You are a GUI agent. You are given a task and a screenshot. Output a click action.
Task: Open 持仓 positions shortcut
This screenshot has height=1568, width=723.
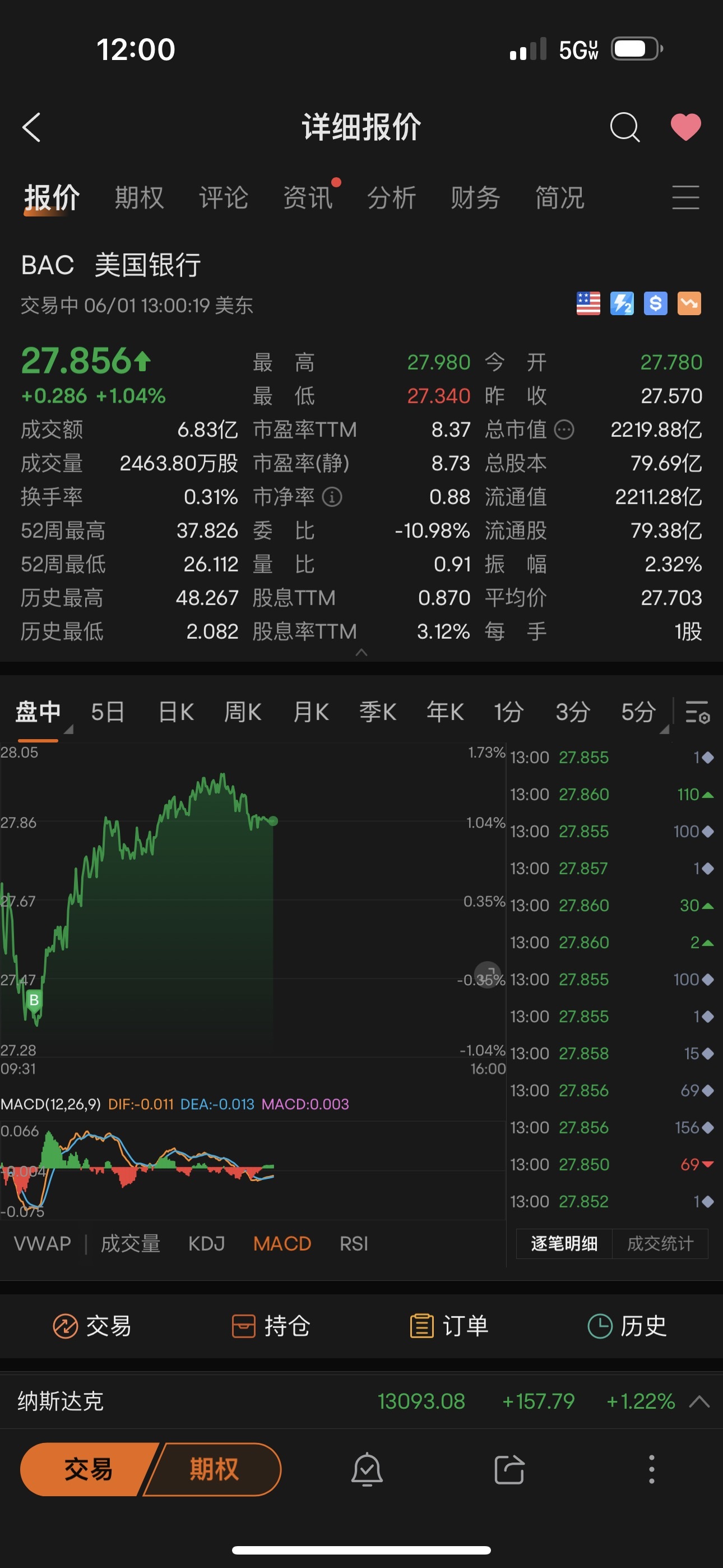pos(271,1326)
